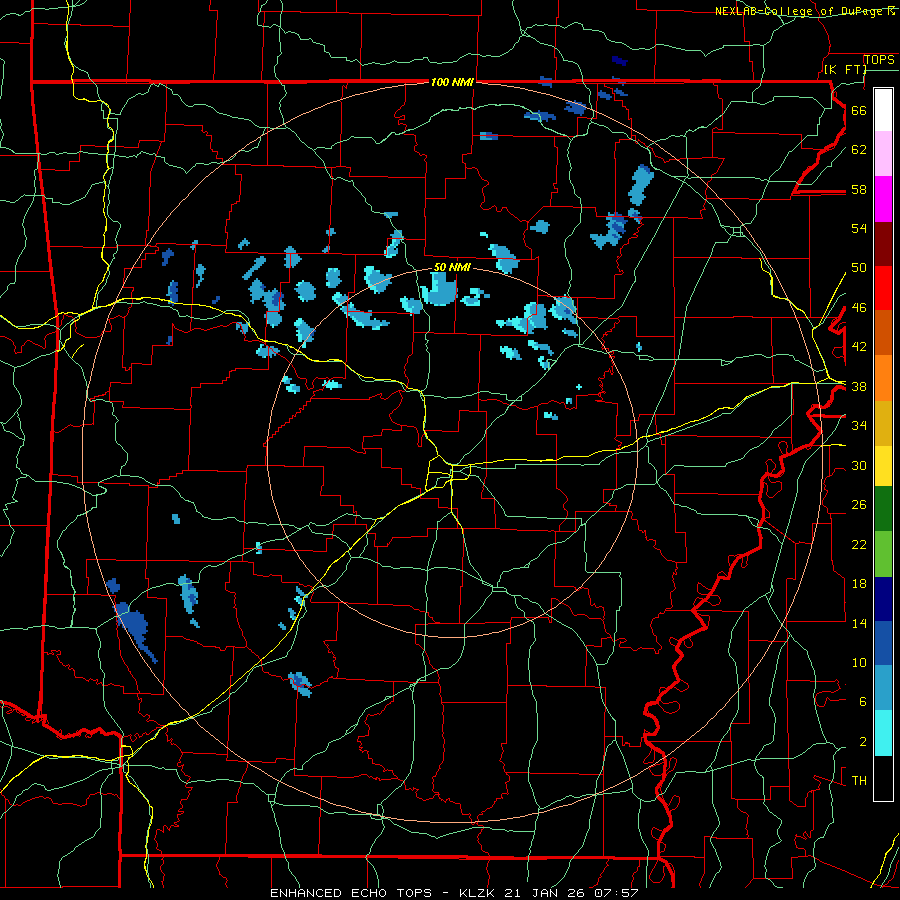Click the yellow legend swatch
Viewport: 900px width, 900px height.
(x=883, y=466)
